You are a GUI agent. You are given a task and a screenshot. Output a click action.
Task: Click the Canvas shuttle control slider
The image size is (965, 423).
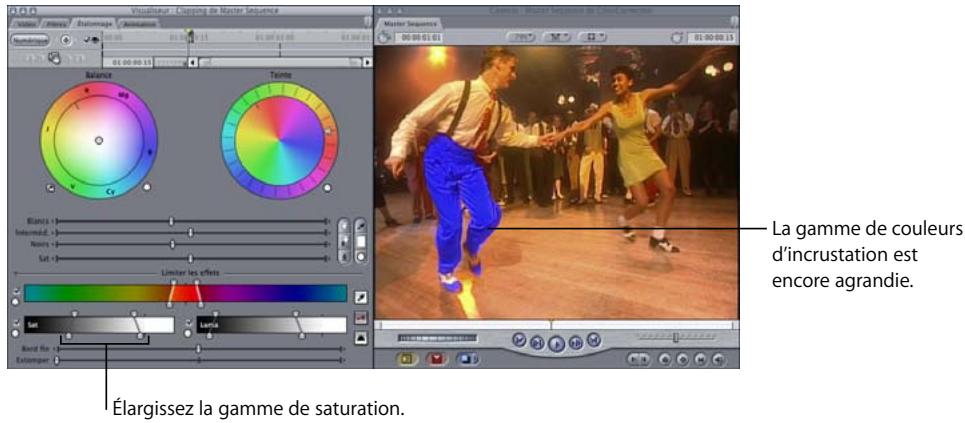[x=676, y=337]
